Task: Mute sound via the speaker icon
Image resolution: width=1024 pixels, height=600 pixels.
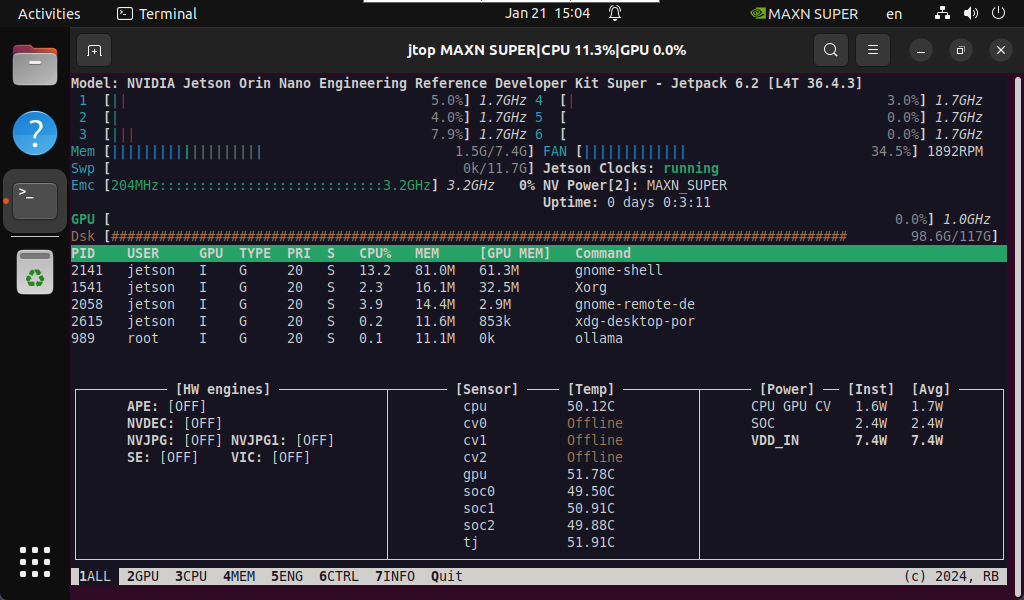Action: click(969, 13)
